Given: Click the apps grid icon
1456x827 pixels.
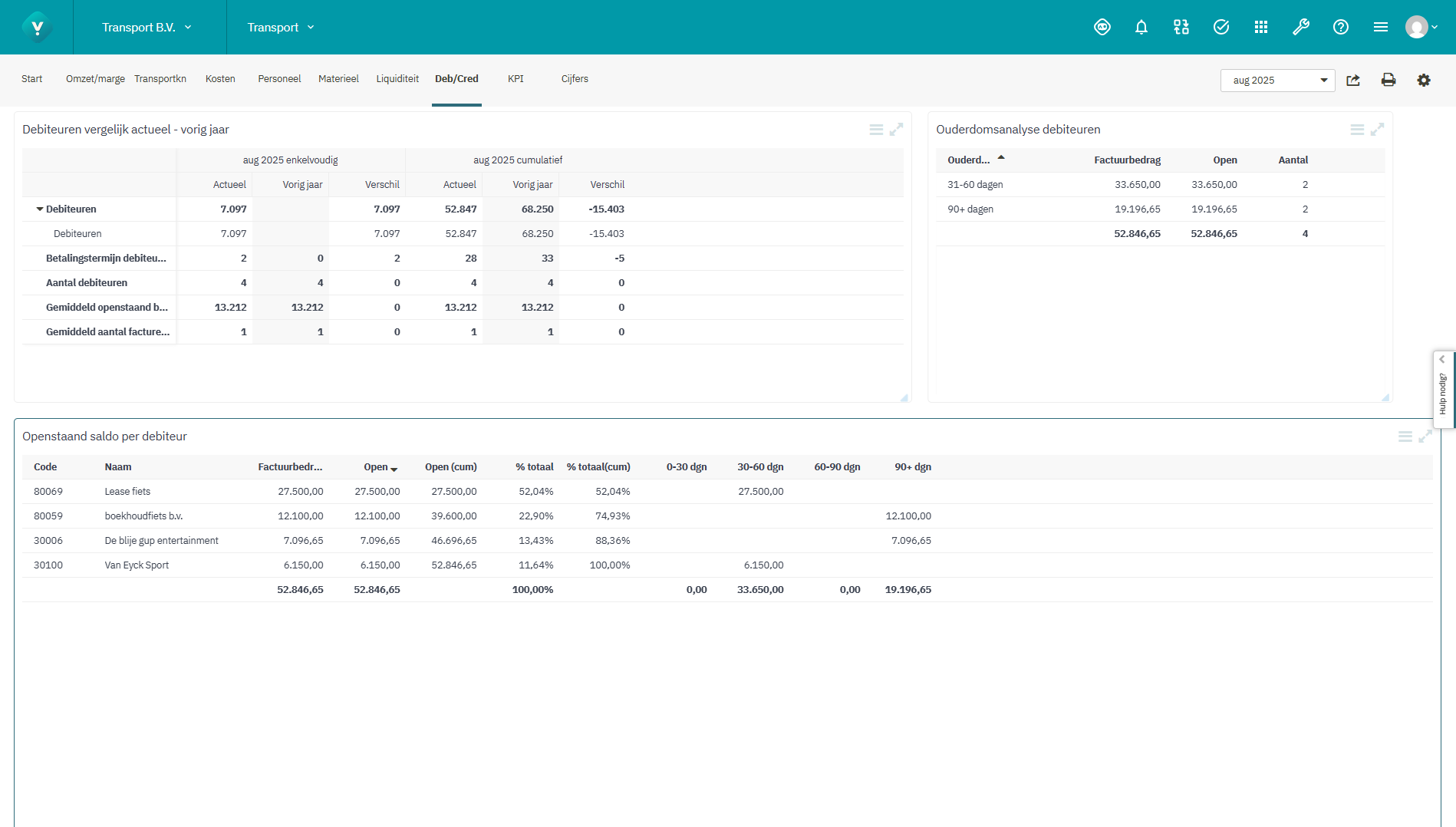Looking at the screenshot, I should (1260, 27).
